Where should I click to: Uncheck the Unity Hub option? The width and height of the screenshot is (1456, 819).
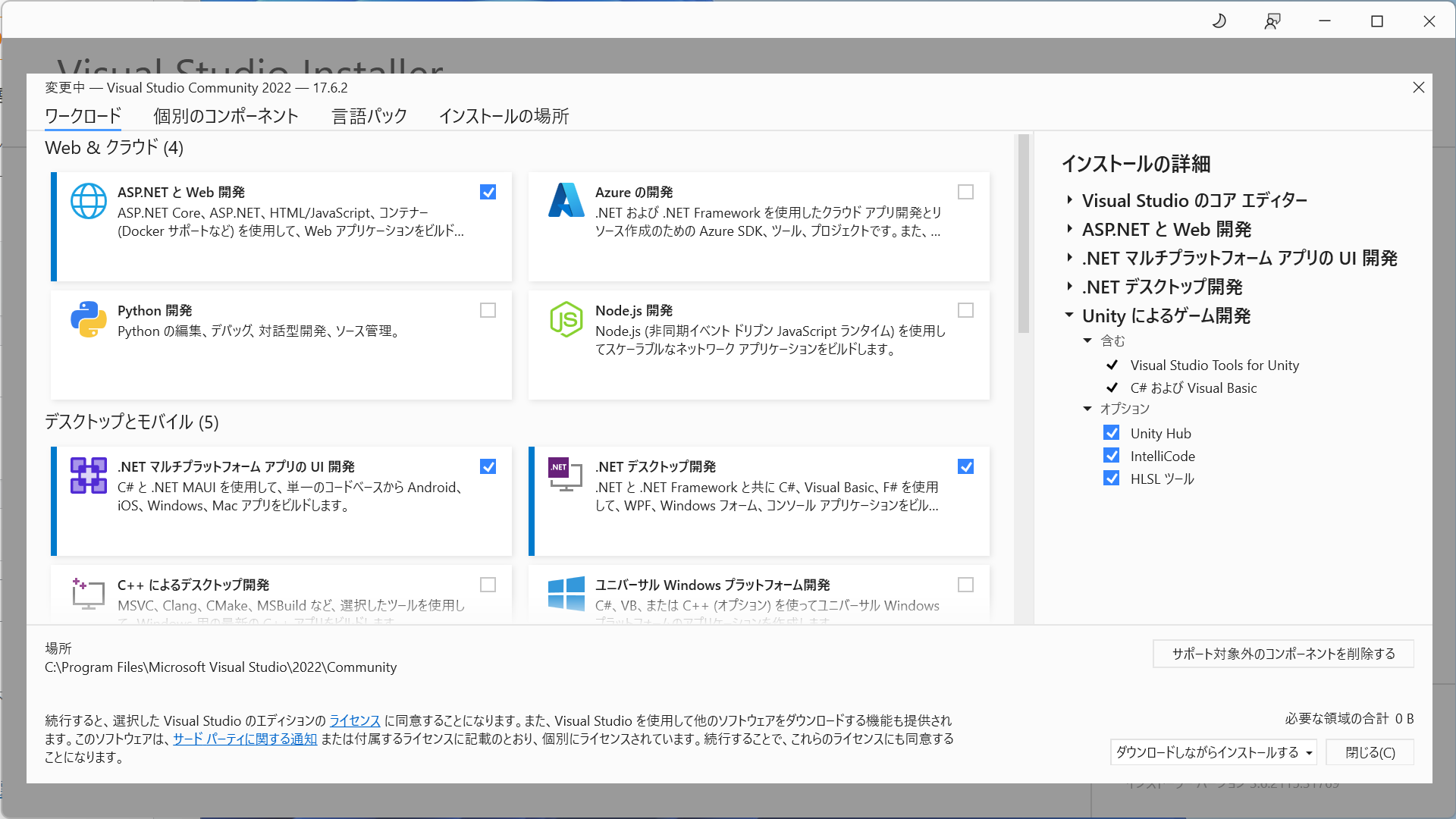1112,433
